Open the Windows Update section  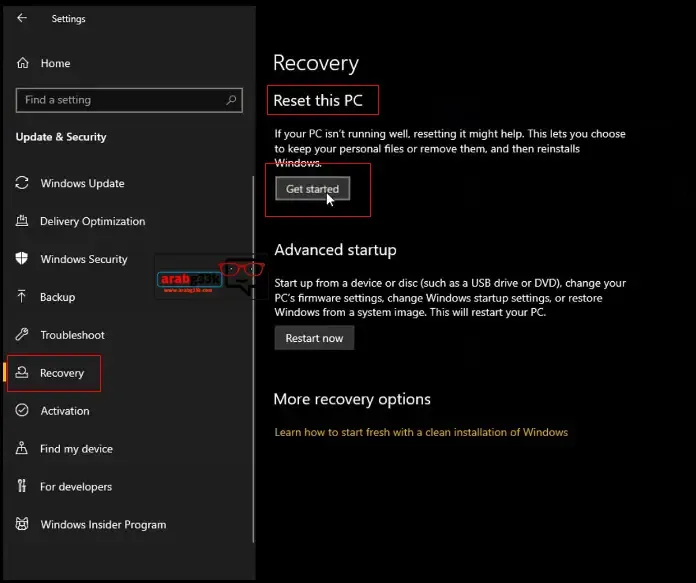tap(83, 183)
